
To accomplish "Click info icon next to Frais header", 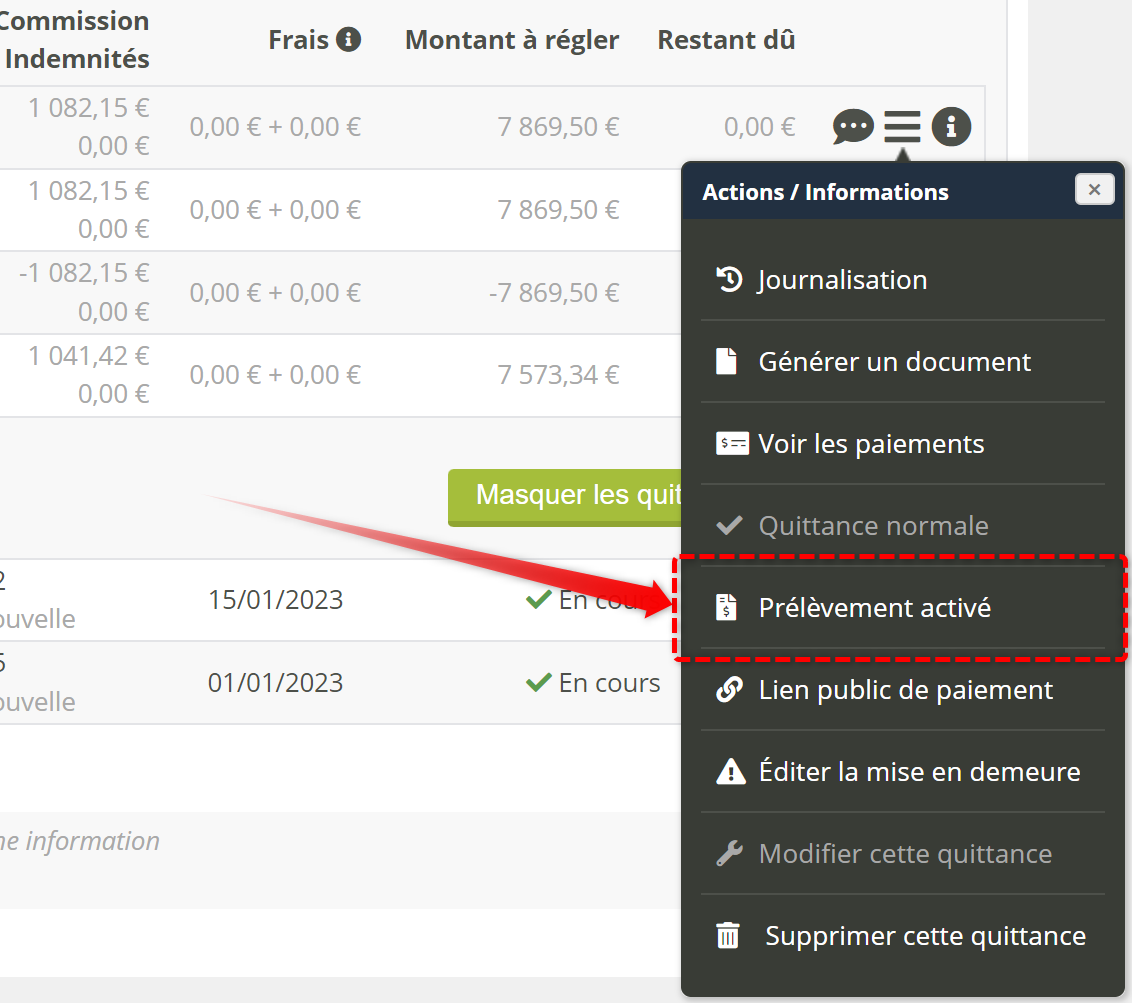I will click(x=348, y=40).
